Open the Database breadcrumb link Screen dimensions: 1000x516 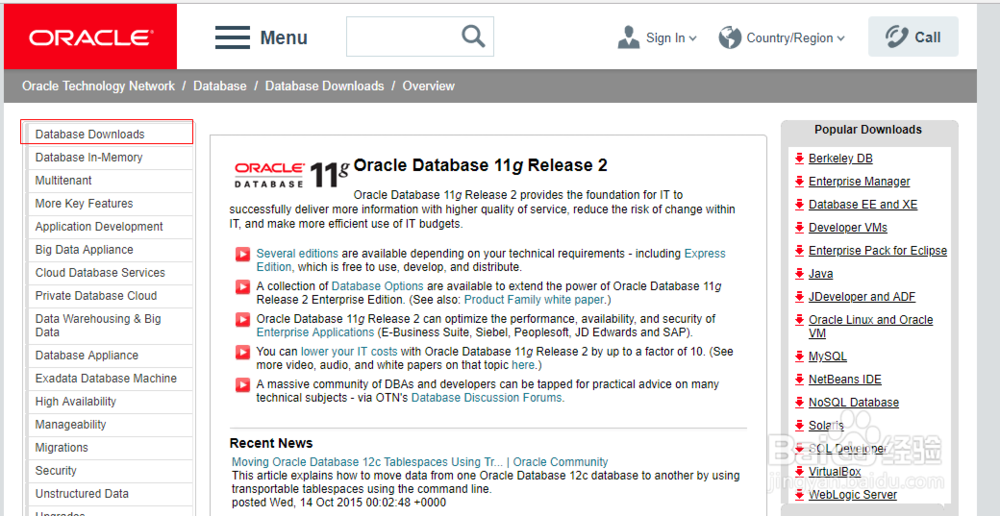pos(220,86)
